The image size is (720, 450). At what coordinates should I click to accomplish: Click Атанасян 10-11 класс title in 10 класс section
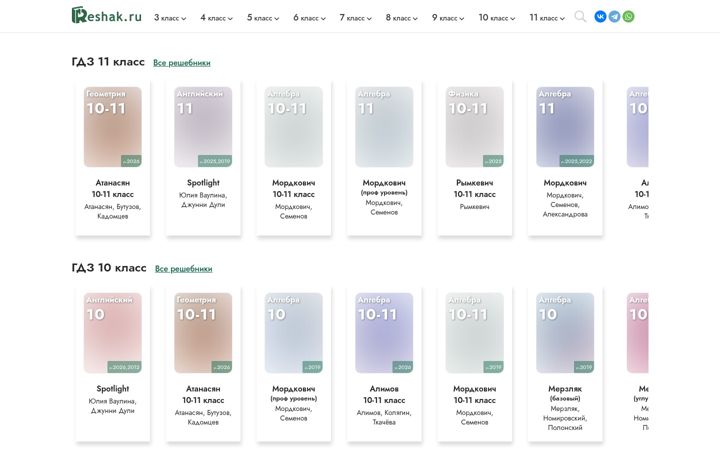click(203, 394)
